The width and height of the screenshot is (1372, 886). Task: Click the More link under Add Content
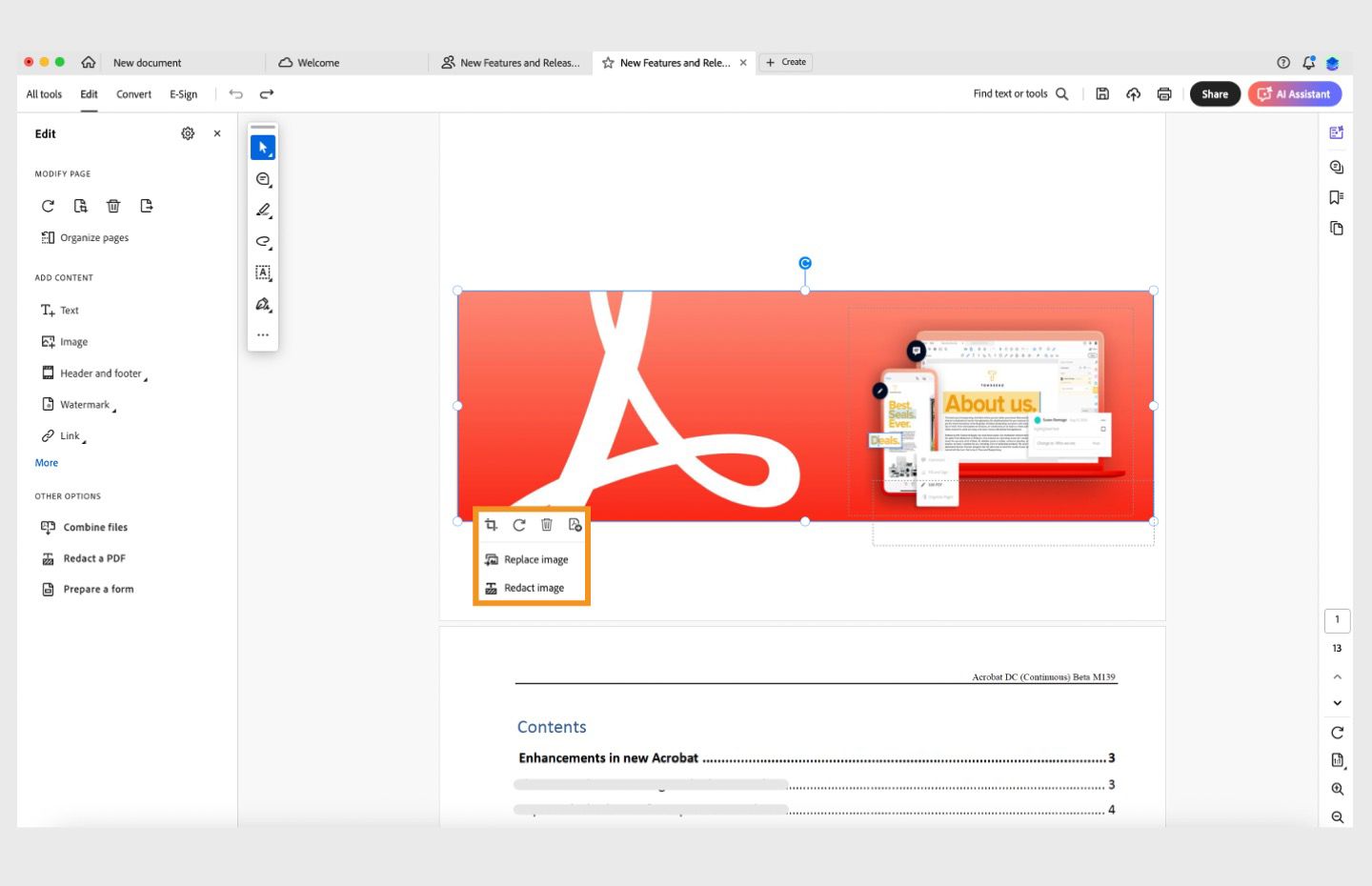(x=46, y=462)
